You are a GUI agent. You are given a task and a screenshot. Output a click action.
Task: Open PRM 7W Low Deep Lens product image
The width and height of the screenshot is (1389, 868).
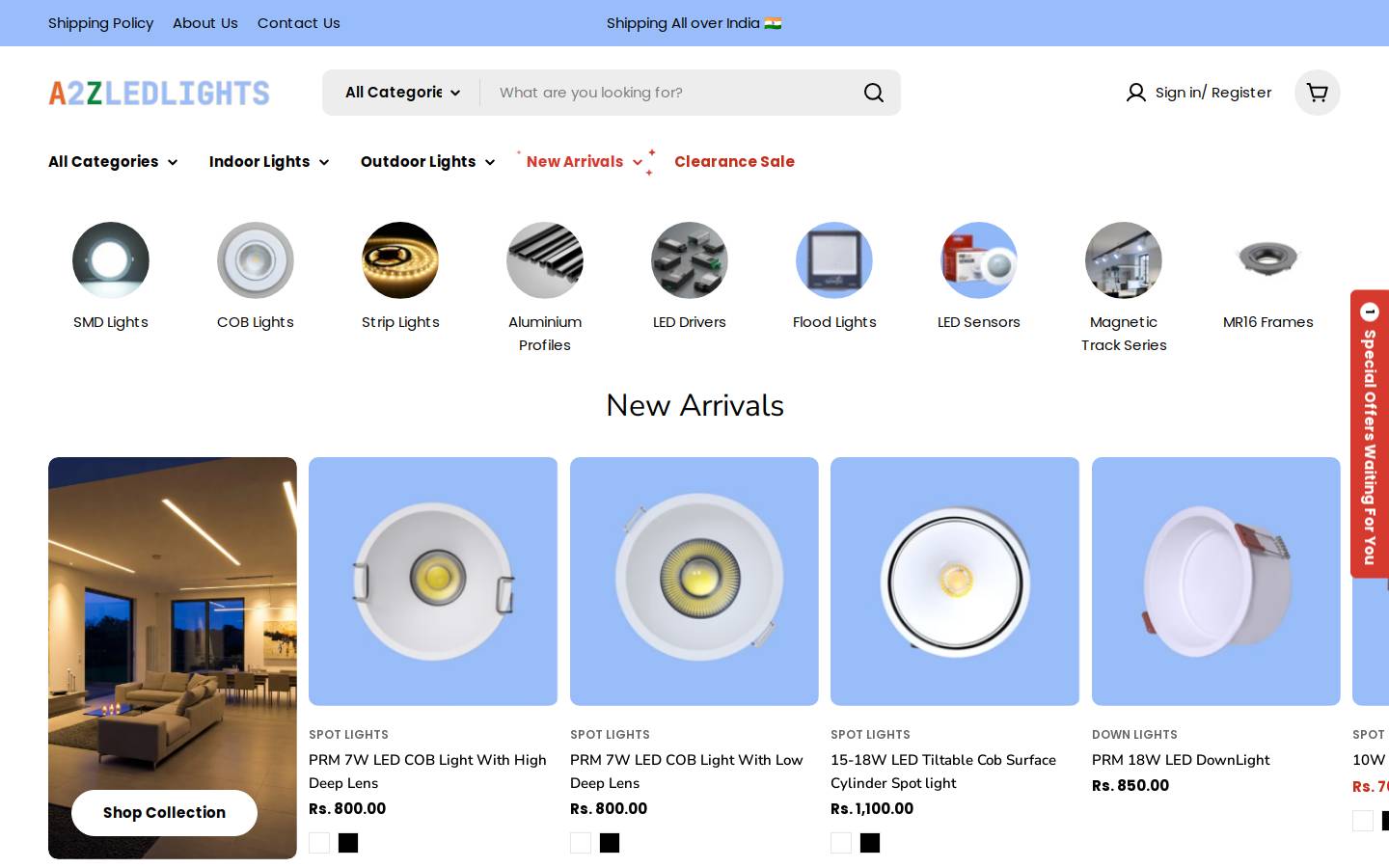(694, 582)
